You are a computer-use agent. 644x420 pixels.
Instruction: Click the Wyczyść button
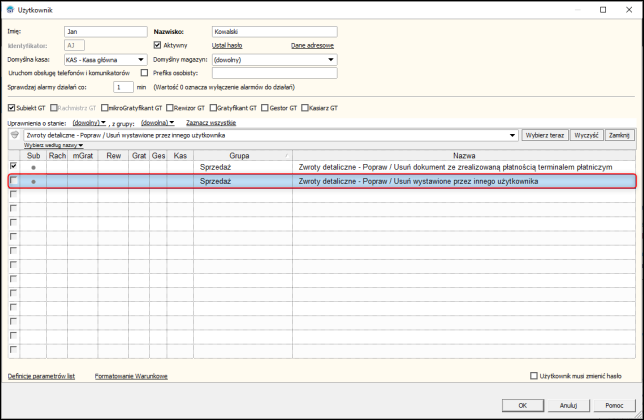586,135
